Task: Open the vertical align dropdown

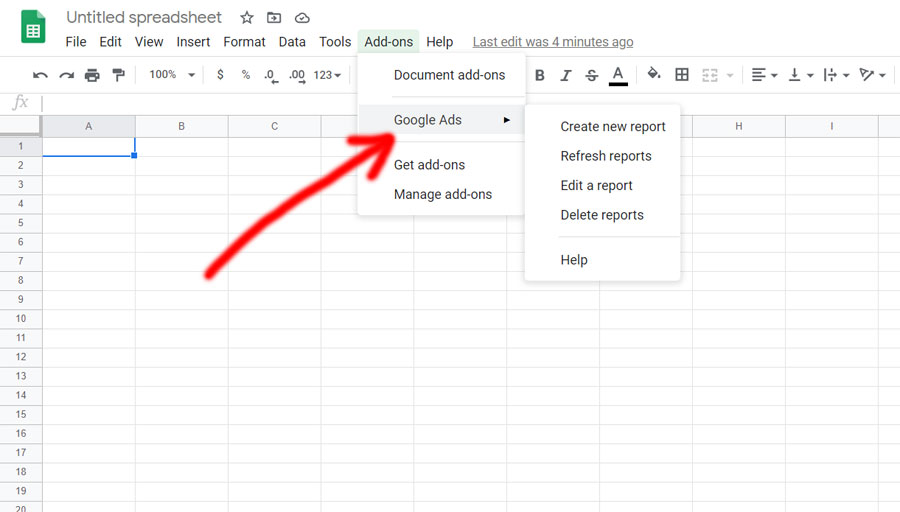Action: [801, 75]
